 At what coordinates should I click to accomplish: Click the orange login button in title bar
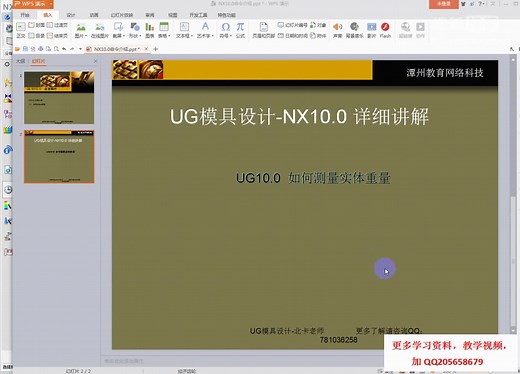point(443,4)
